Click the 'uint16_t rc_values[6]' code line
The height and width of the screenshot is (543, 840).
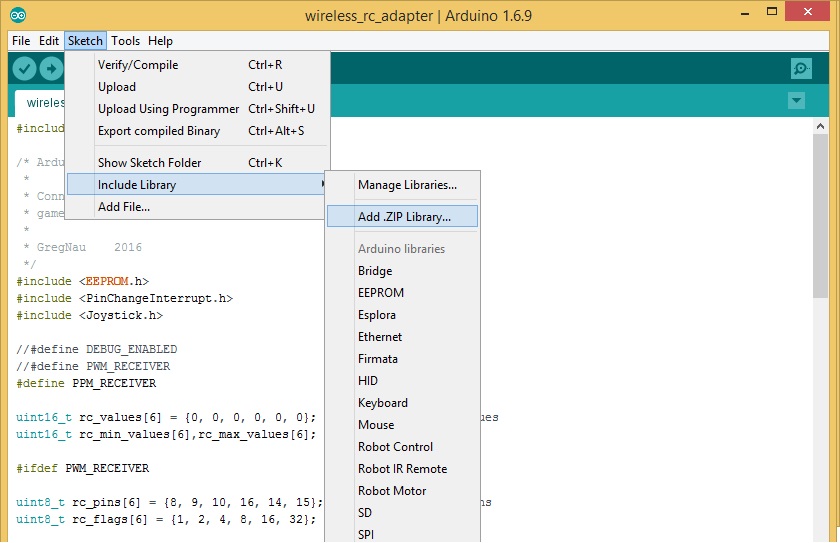pos(166,417)
